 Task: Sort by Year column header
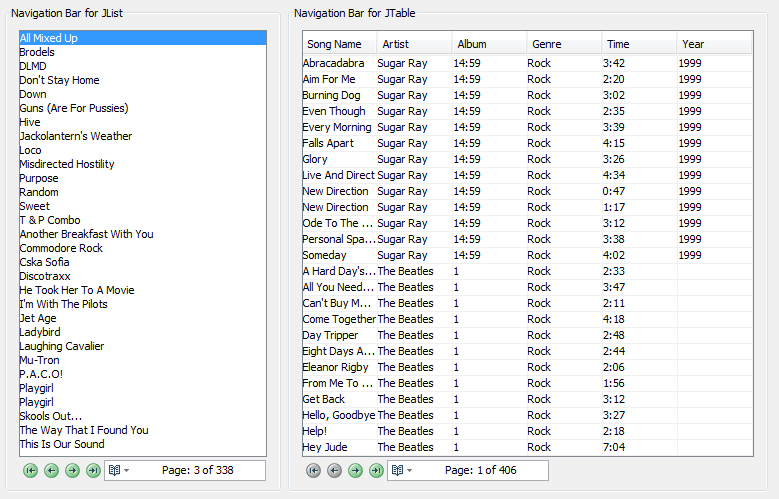pos(714,44)
